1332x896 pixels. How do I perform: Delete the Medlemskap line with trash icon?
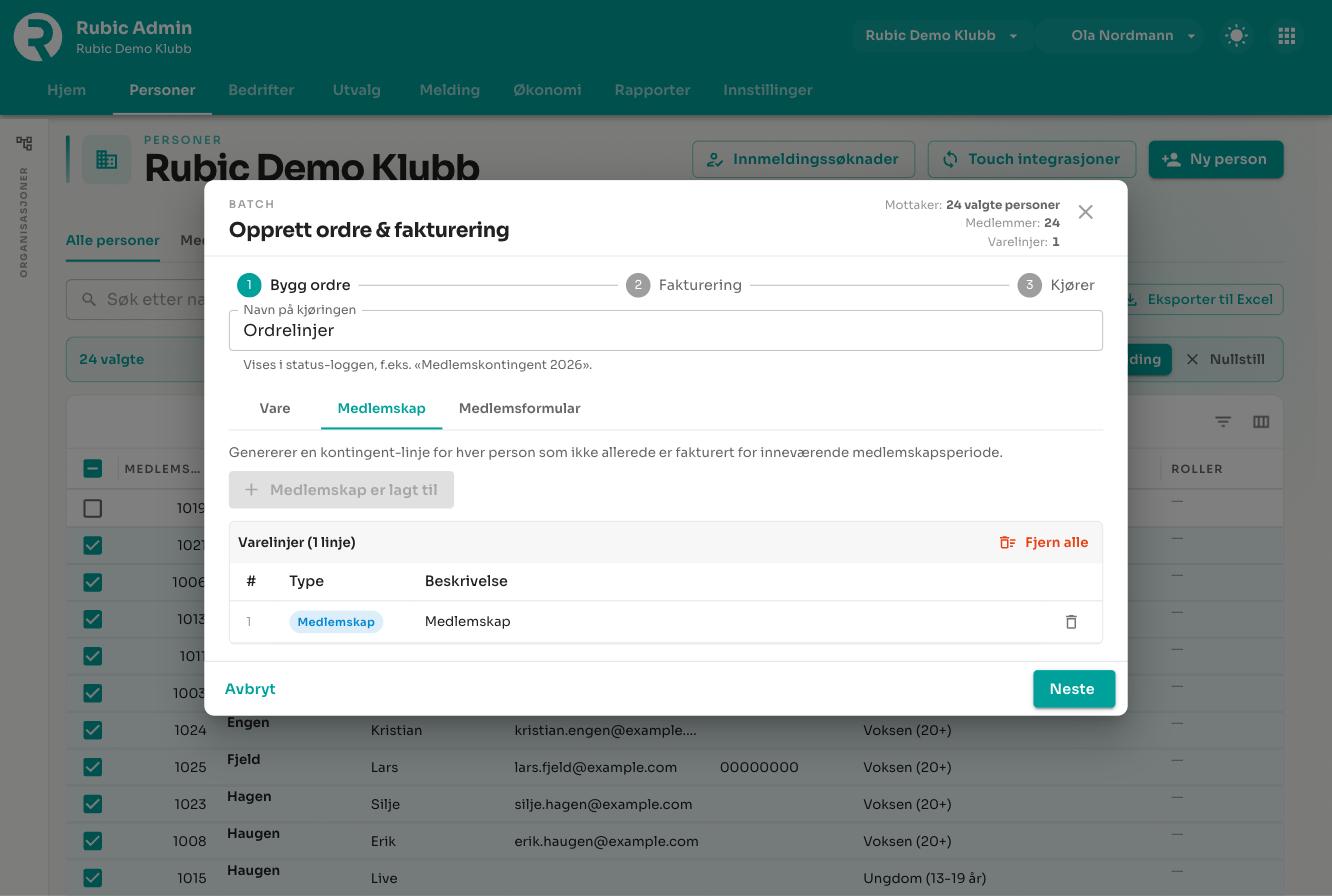1071,622
